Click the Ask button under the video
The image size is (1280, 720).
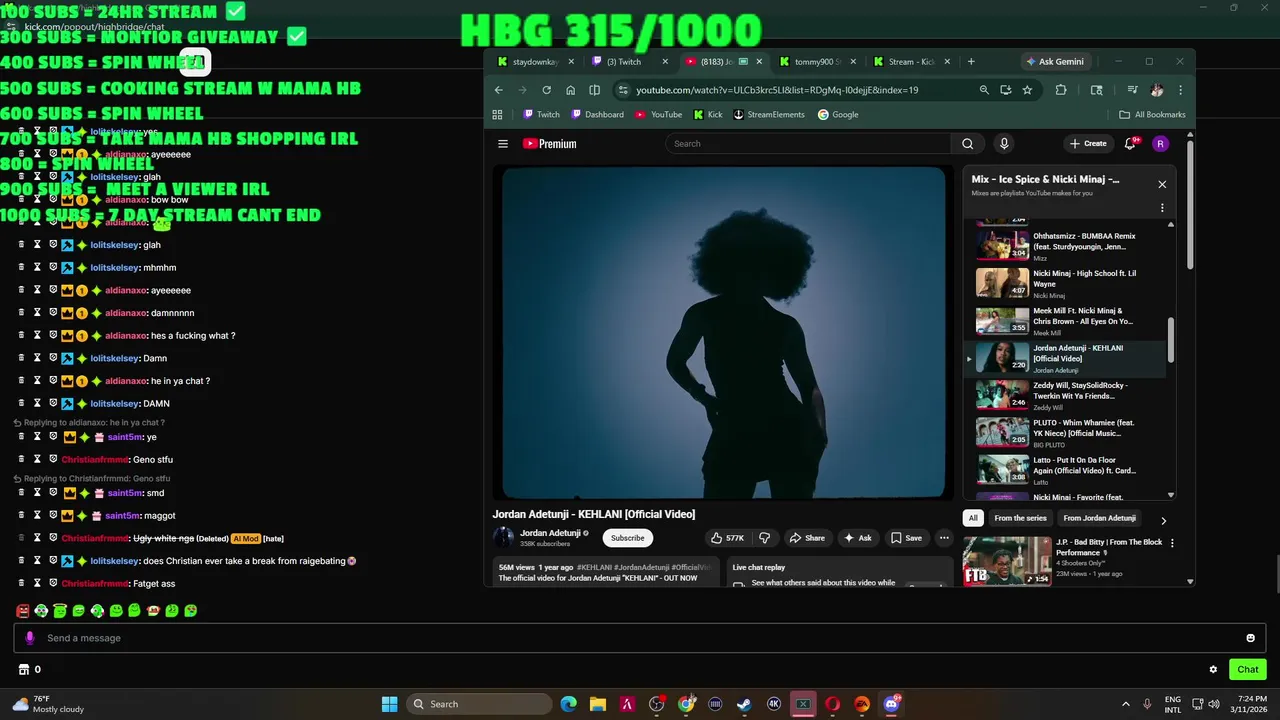tap(858, 538)
